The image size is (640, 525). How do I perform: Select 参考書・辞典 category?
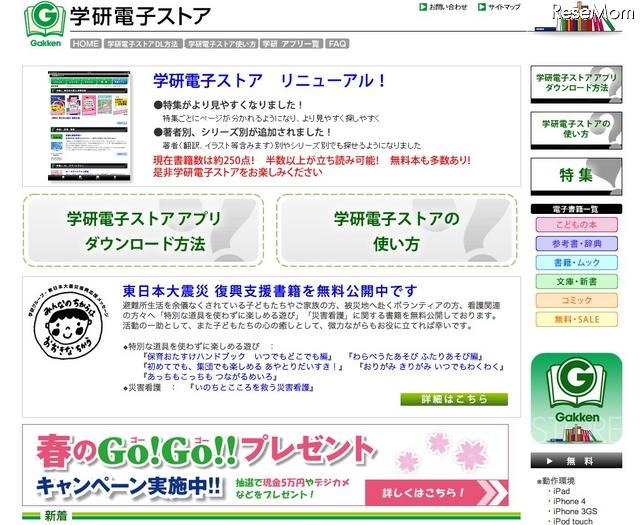(x=576, y=244)
